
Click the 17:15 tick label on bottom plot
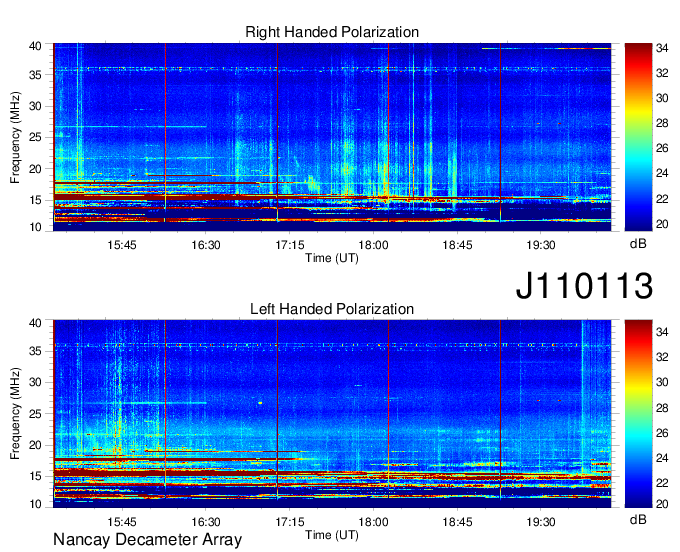tap(290, 522)
